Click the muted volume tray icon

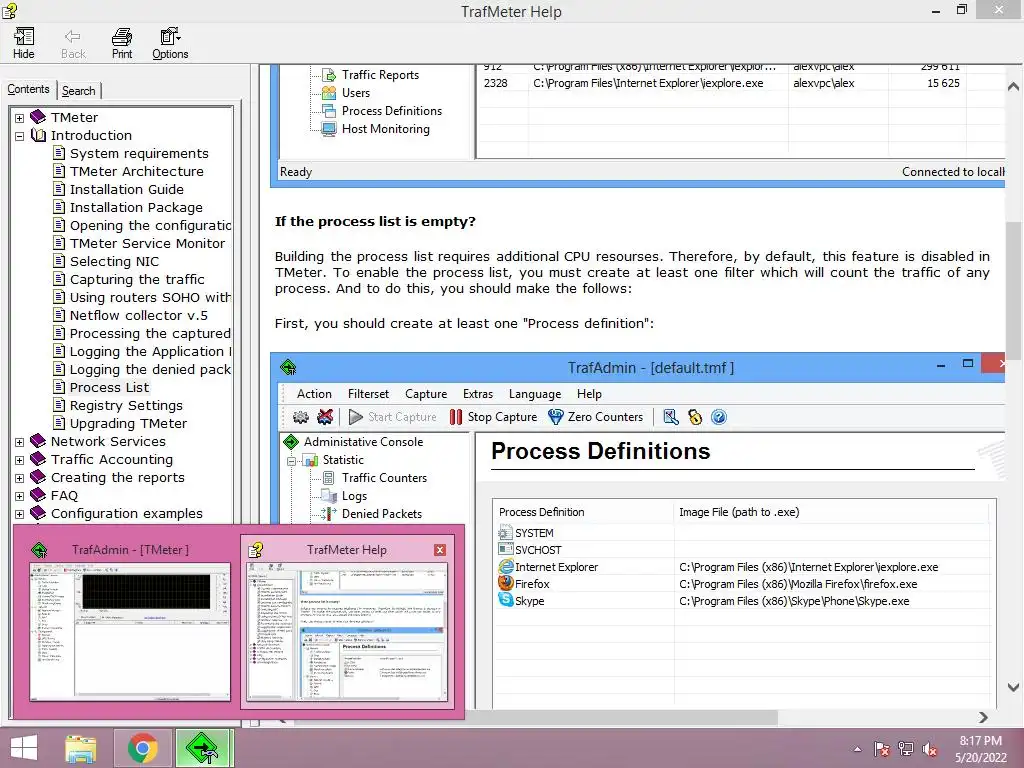point(930,749)
